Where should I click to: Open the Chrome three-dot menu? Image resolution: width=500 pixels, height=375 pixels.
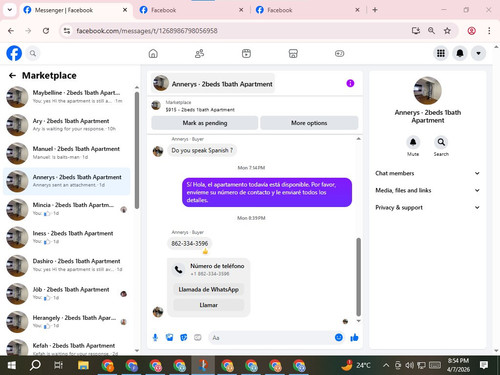coord(489,31)
